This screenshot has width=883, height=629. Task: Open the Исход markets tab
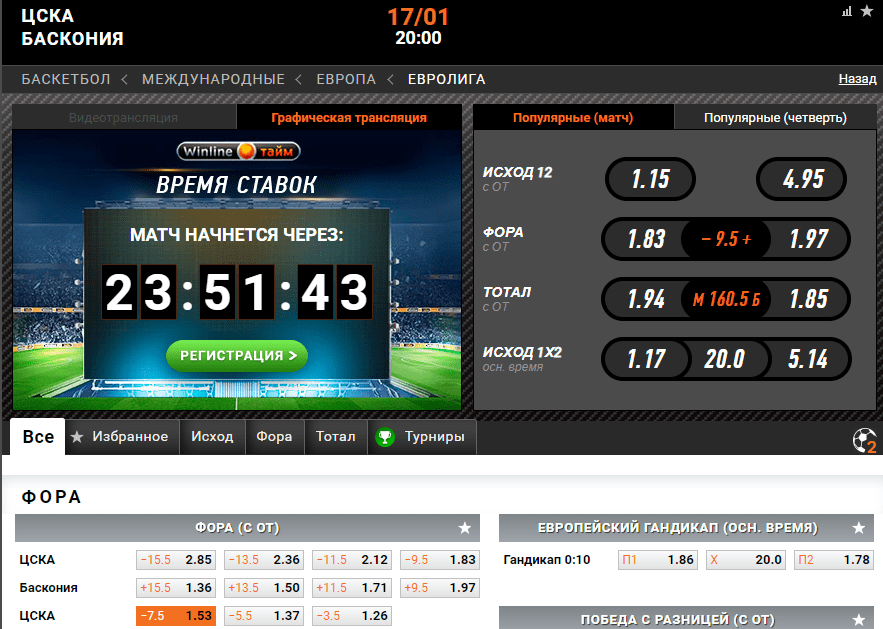click(x=212, y=436)
